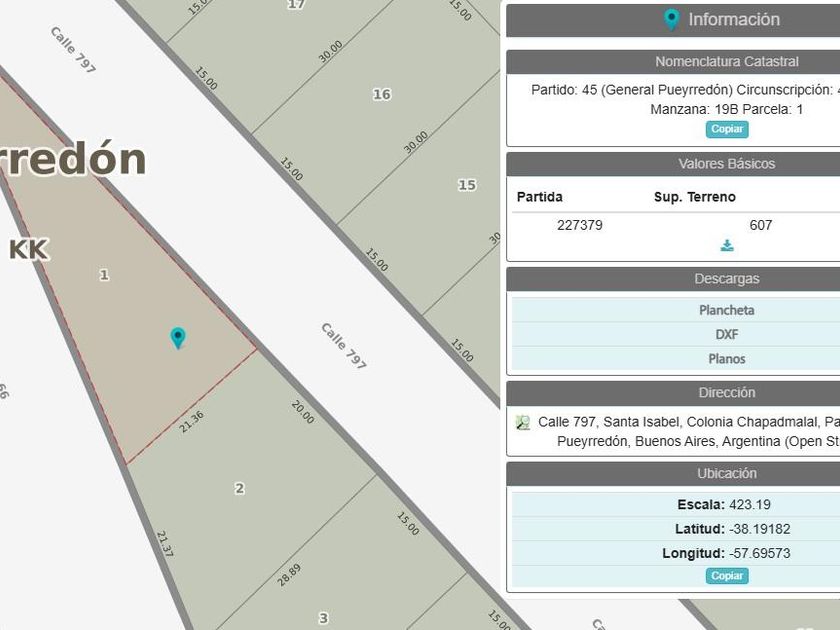Click the 21.37 measurement label
The height and width of the screenshot is (630, 840).
click(x=165, y=544)
